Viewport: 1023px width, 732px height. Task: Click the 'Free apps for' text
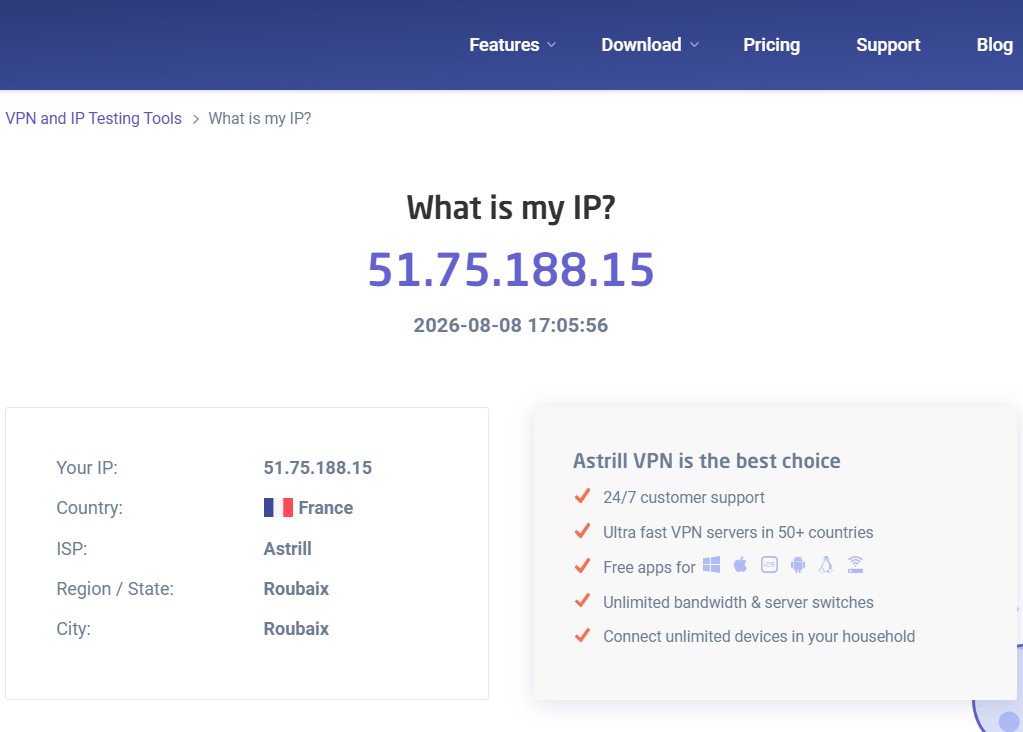pos(649,568)
